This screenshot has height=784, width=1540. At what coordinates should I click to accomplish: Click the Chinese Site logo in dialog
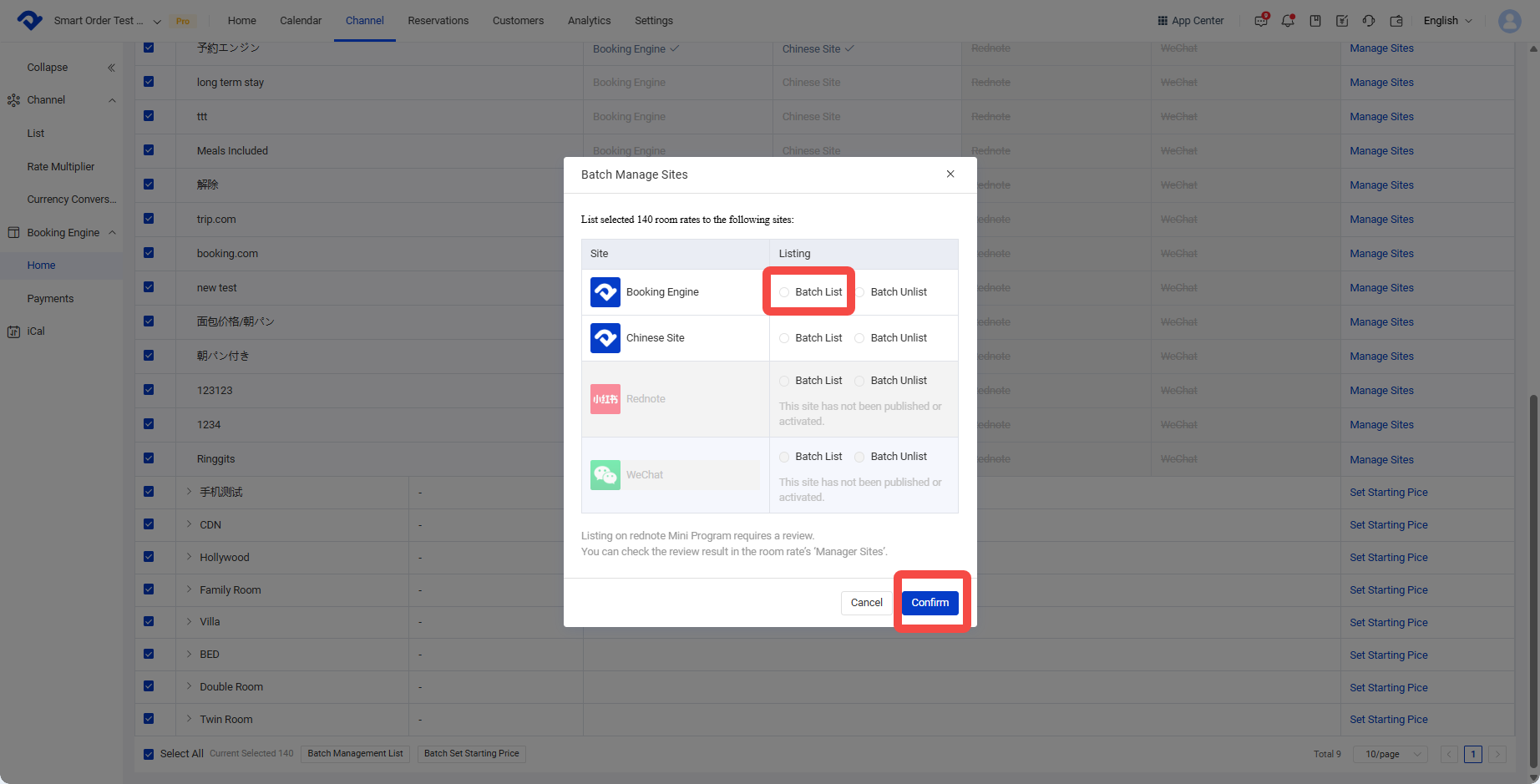(605, 338)
